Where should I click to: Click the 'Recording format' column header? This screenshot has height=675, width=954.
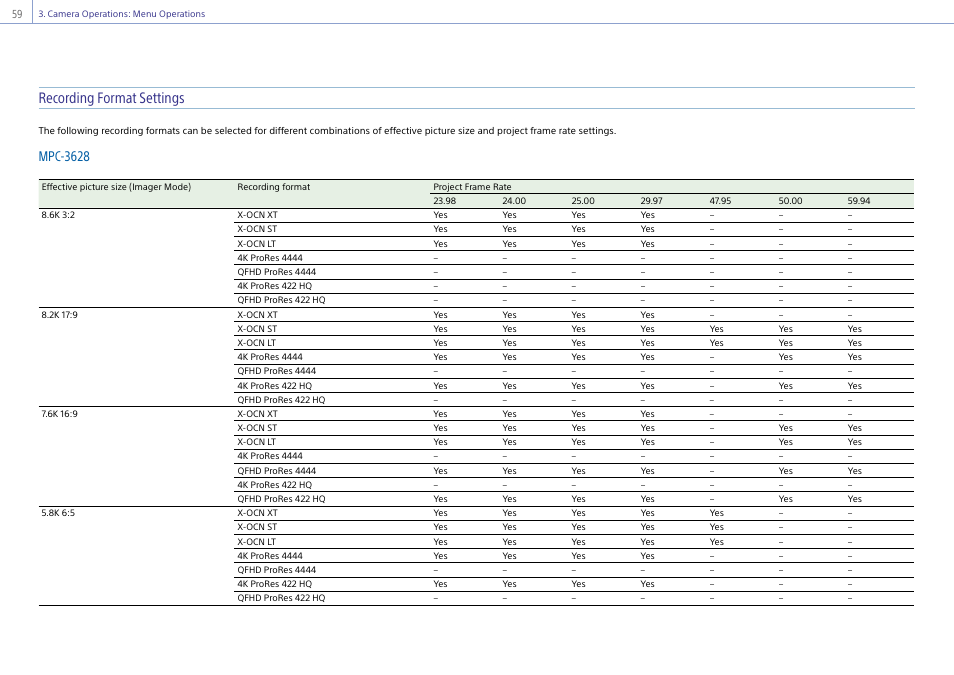pos(274,187)
